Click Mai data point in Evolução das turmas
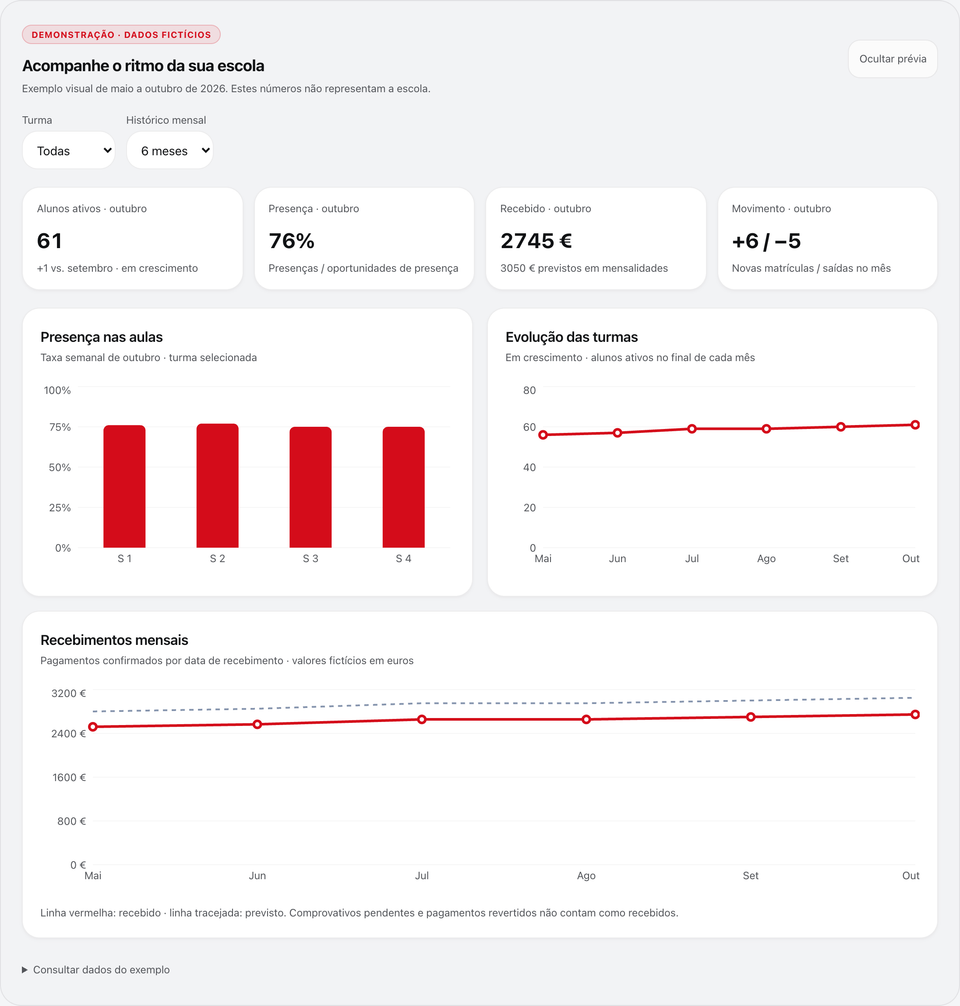 tap(543, 435)
